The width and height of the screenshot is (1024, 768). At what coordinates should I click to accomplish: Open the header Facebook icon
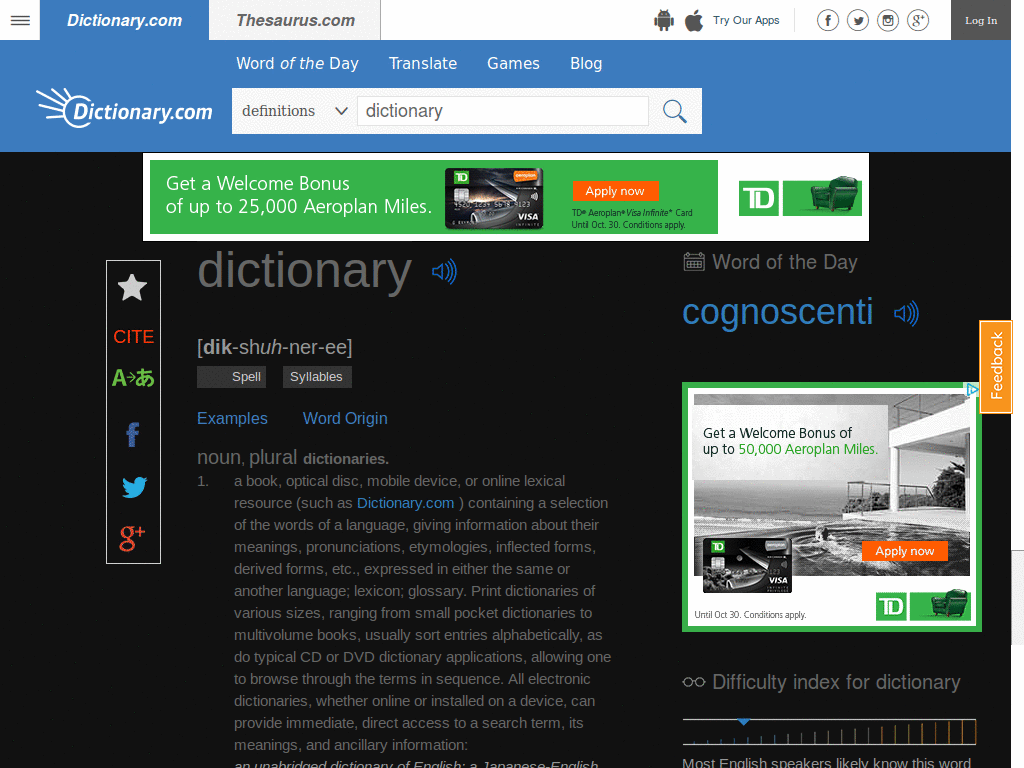(x=827, y=21)
